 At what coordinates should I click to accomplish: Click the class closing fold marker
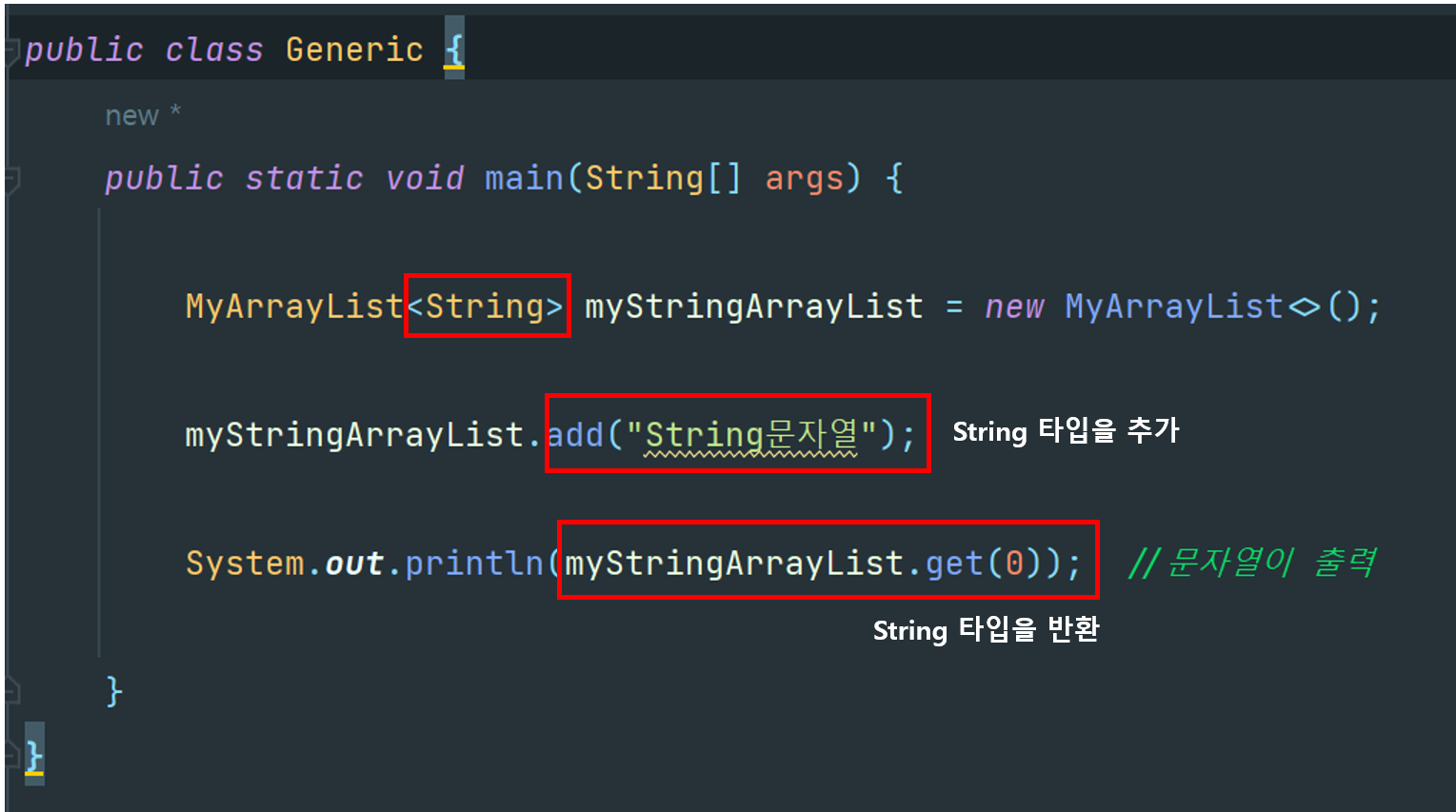point(12,756)
